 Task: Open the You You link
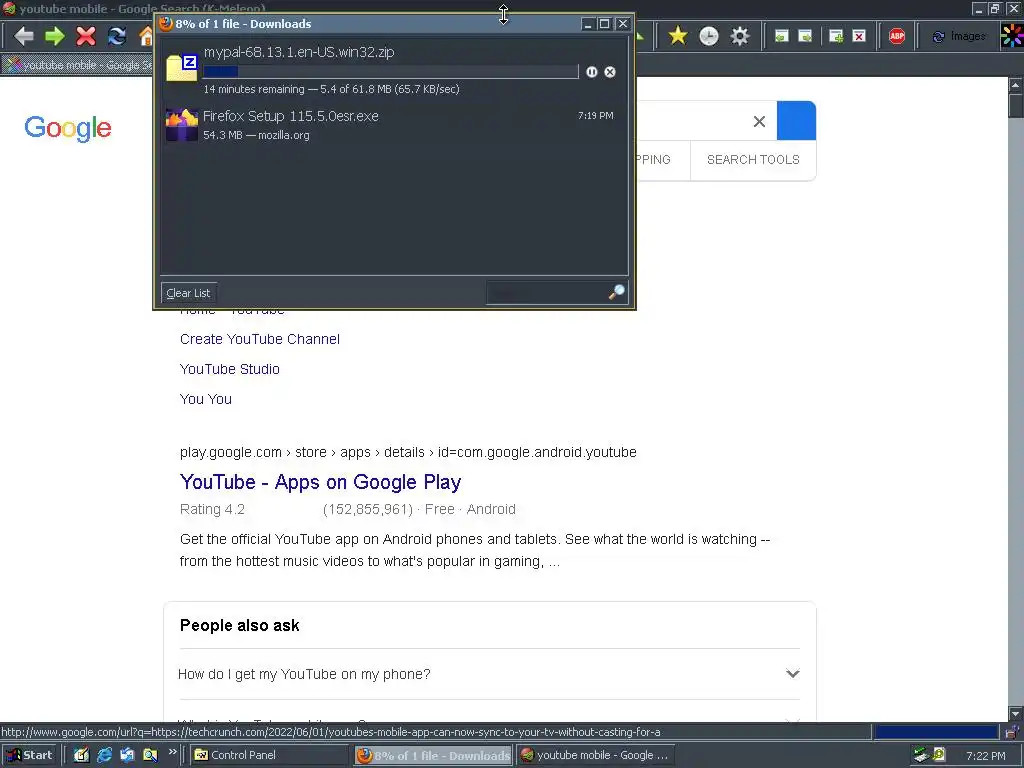coord(206,400)
